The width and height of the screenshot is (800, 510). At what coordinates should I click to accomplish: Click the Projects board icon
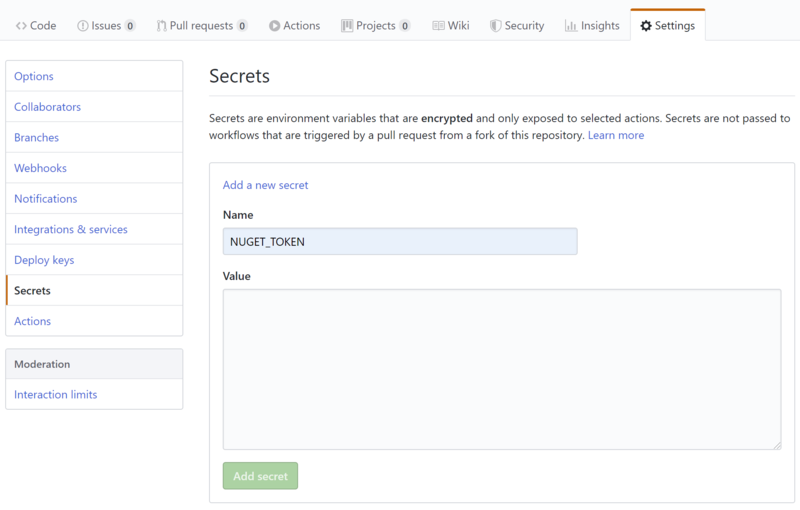347,26
